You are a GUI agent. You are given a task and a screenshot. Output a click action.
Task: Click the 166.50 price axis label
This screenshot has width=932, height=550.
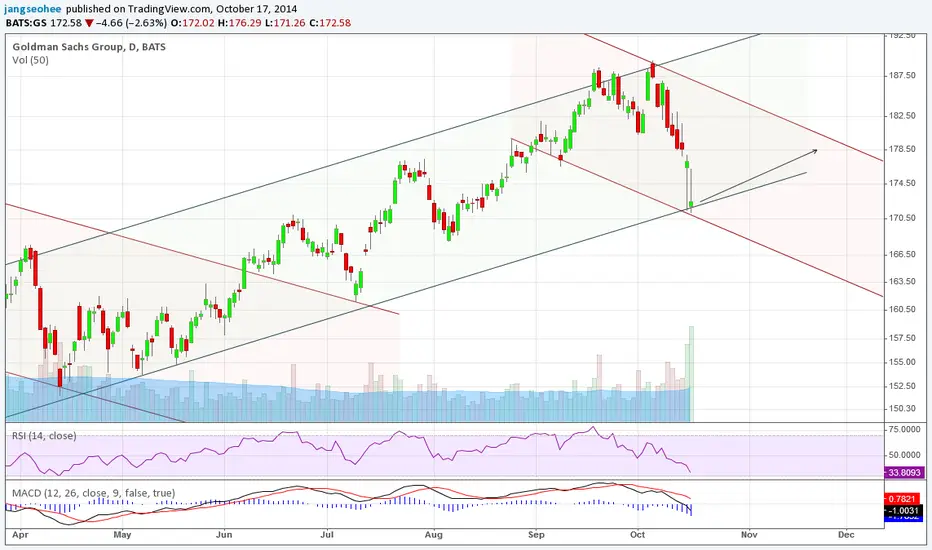902,254
